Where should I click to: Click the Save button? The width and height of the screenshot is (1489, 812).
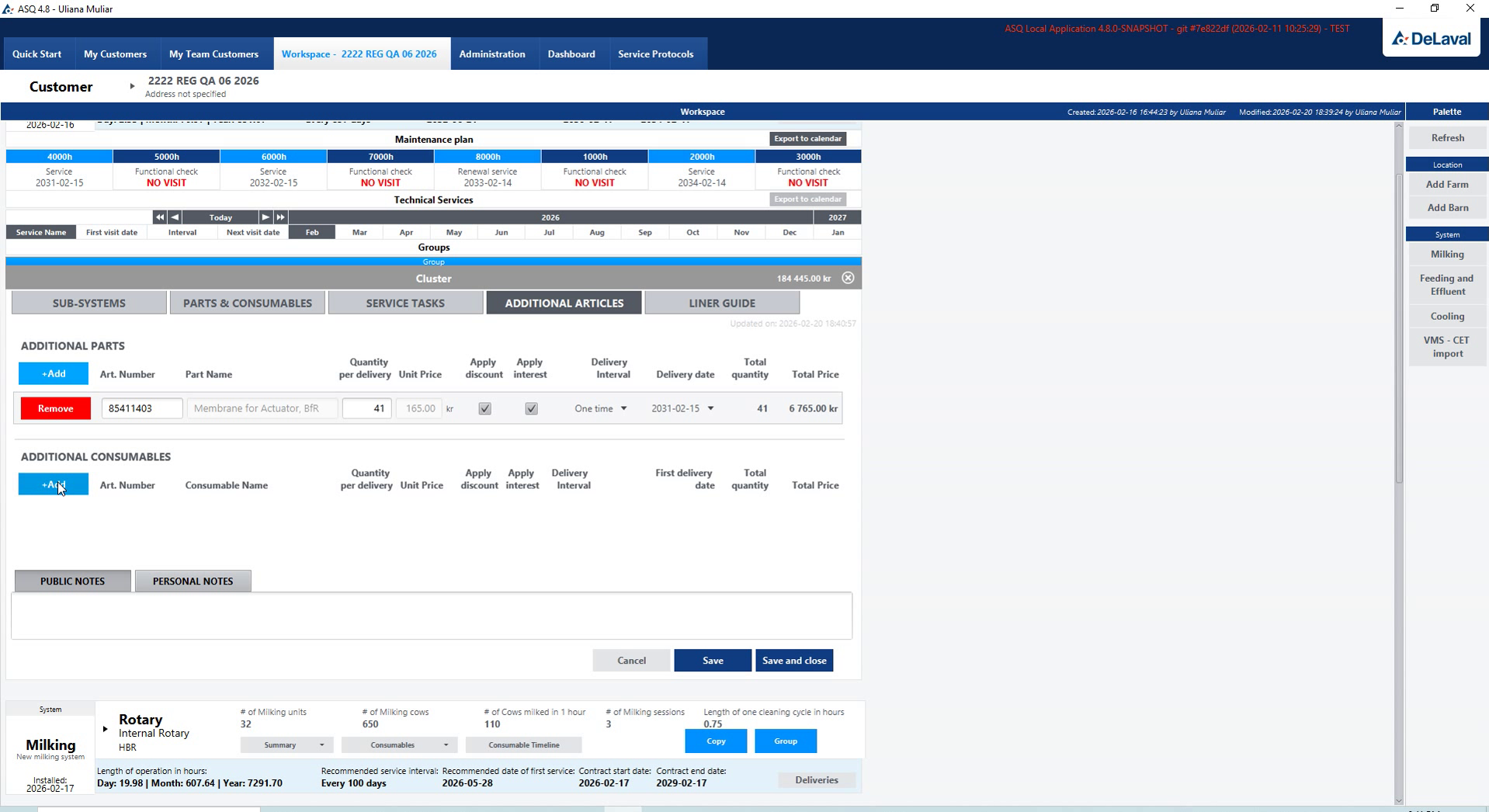[x=713, y=661]
